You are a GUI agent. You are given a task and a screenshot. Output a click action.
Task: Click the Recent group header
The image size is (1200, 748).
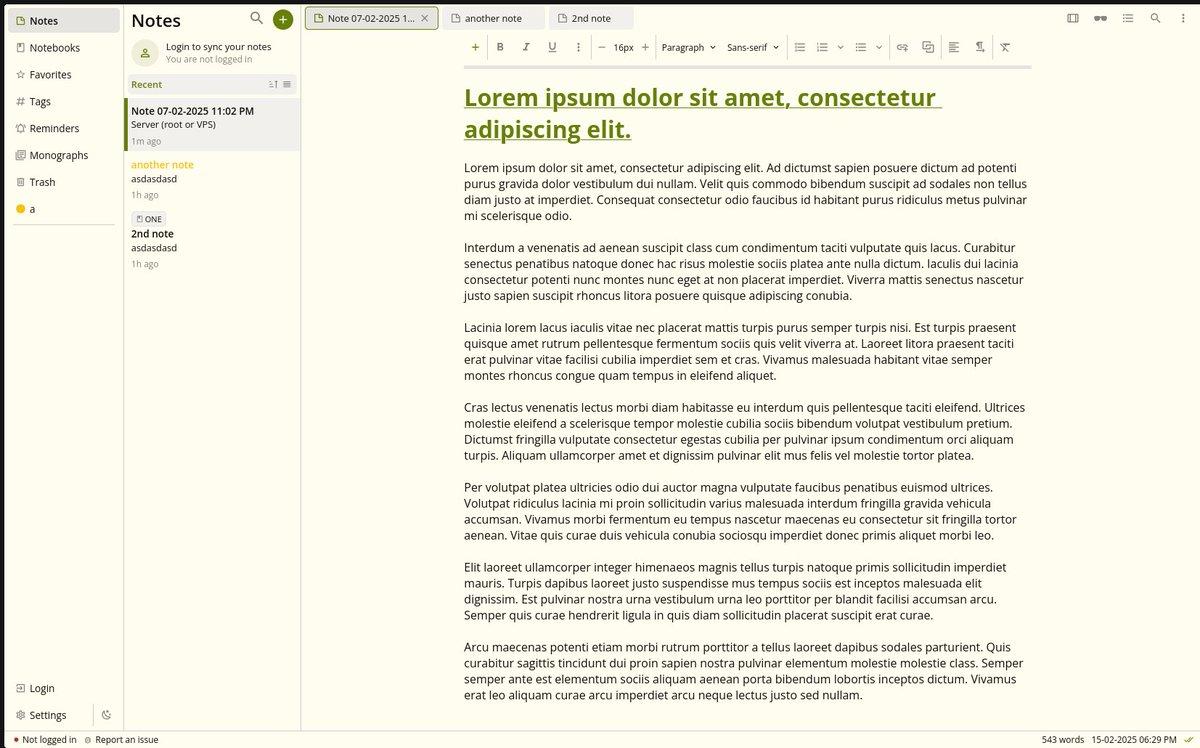[x=212, y=84]
